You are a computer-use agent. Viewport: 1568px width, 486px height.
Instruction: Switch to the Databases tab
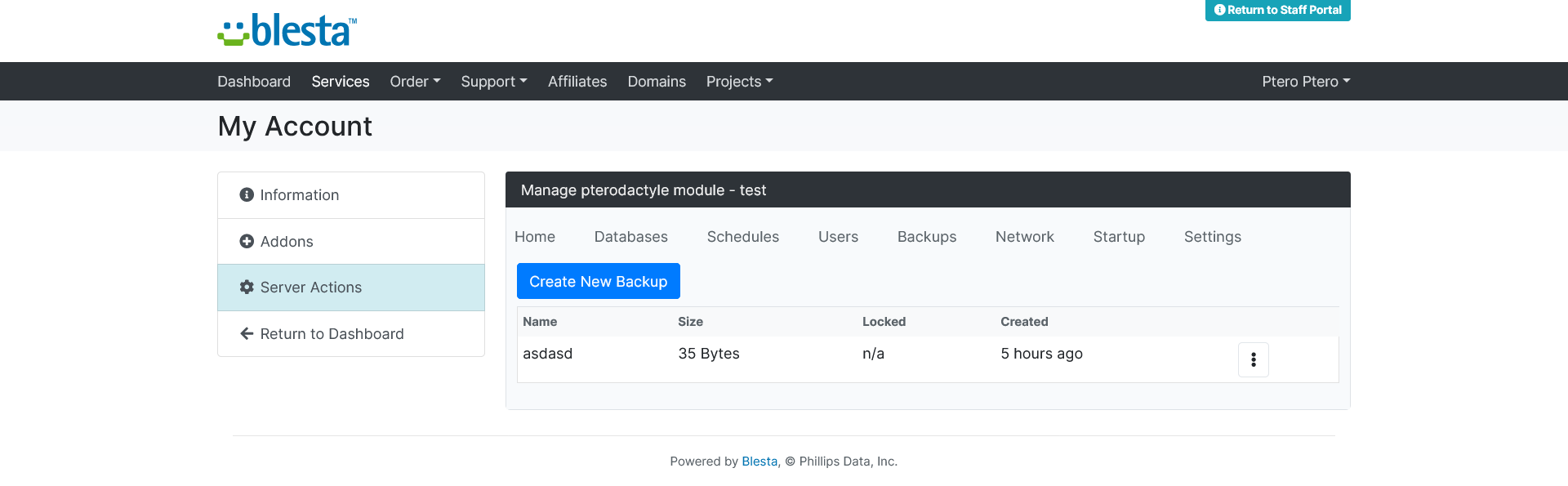[630, 237]
